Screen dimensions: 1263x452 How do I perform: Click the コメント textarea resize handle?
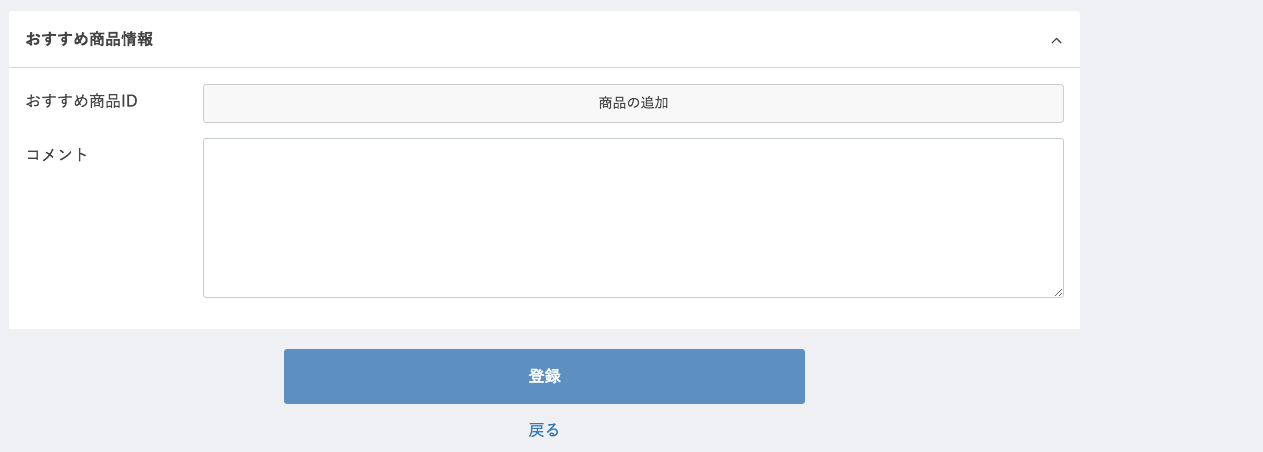pyautogui.click(x=1058, y=292)
